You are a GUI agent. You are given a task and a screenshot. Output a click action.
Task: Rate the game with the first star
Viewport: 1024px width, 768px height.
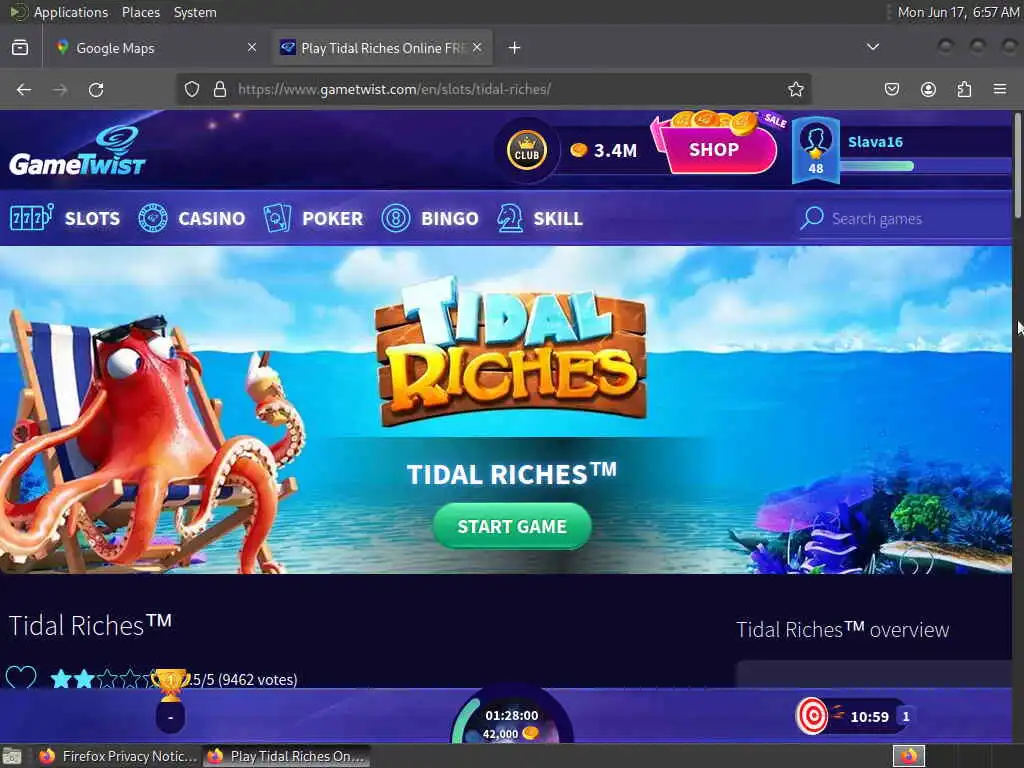(x=61, y=679)
